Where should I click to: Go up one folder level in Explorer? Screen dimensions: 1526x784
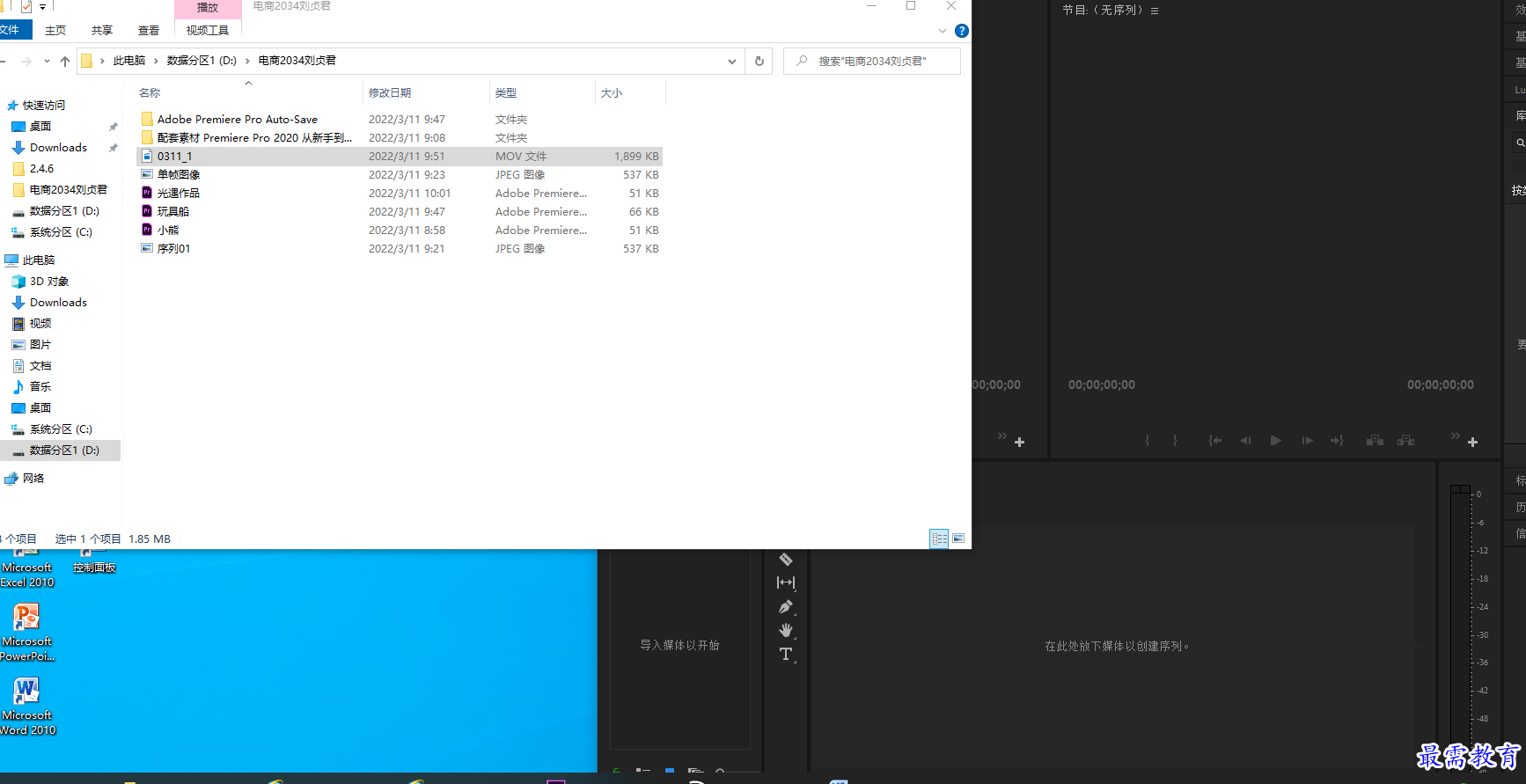pyautogui.click(x=65, y=61)
